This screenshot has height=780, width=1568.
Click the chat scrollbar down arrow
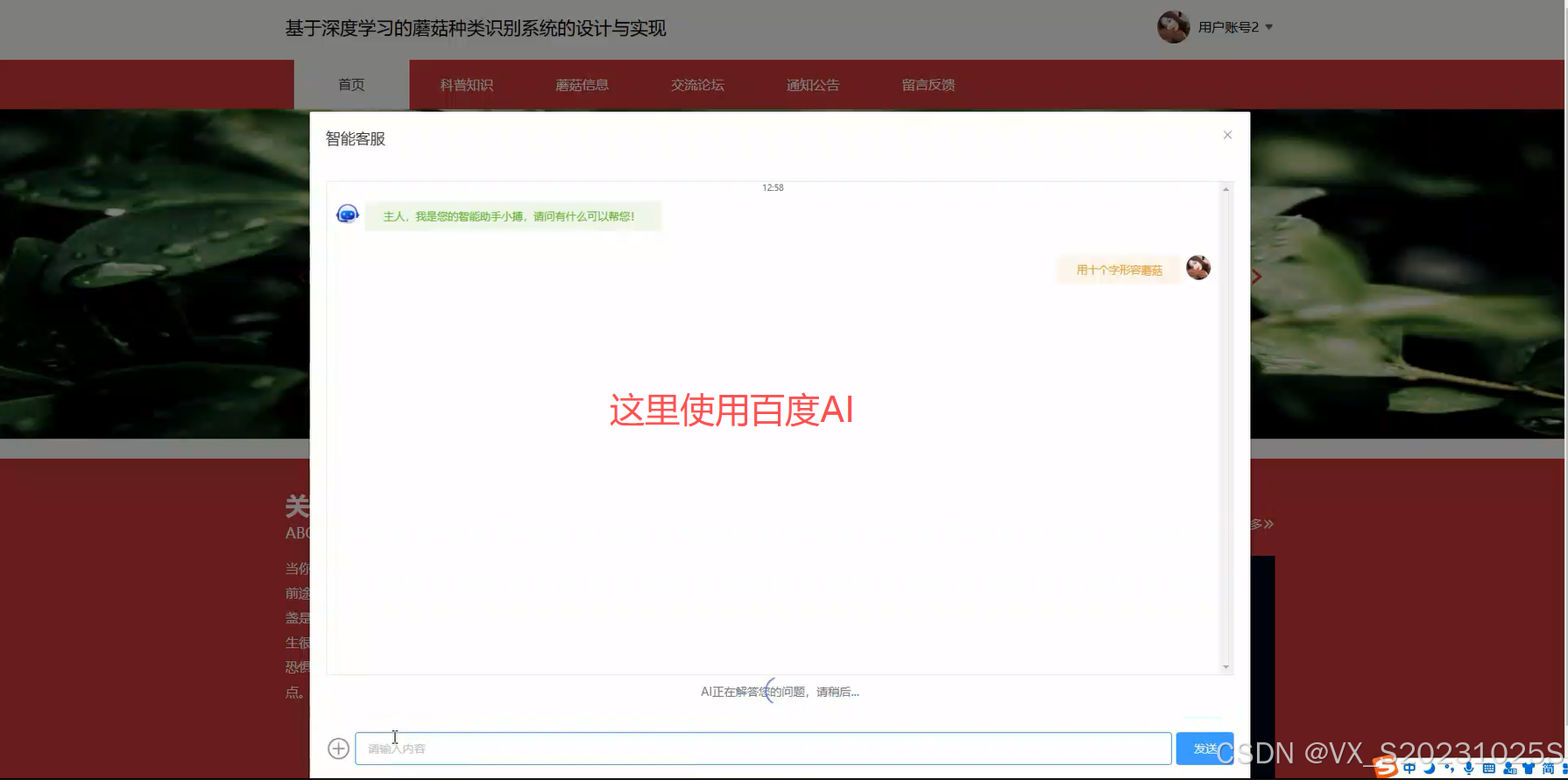tap(1225, 667)
